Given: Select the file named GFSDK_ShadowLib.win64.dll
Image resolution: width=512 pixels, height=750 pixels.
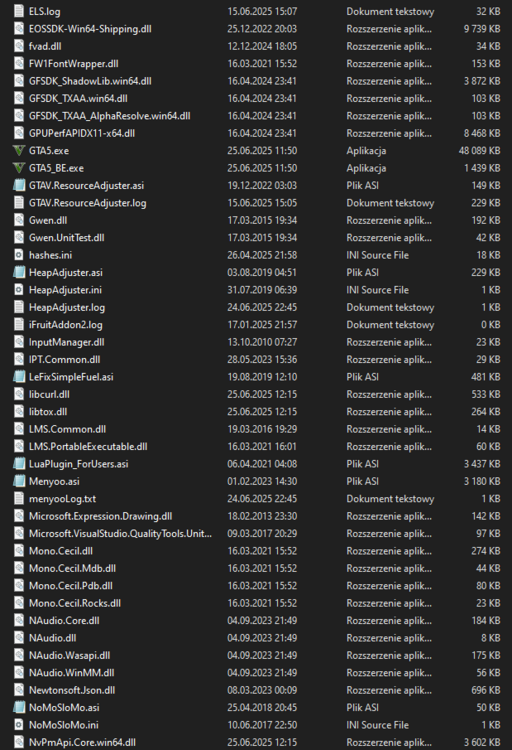Looking at the screenshot, I should pyautogui.click(x=90, y=81).
